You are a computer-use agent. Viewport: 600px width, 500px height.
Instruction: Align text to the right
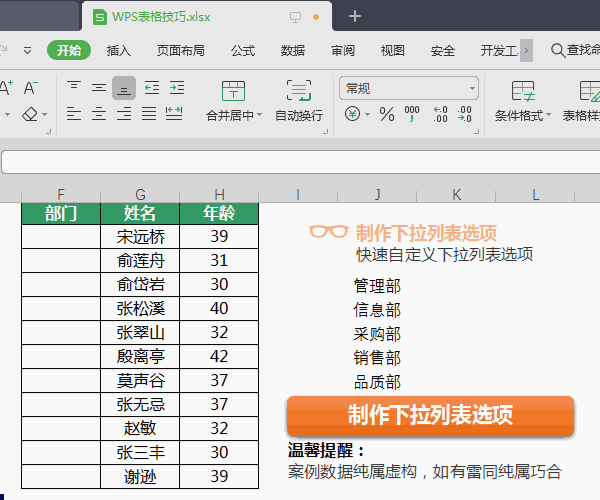click(124, 114)
